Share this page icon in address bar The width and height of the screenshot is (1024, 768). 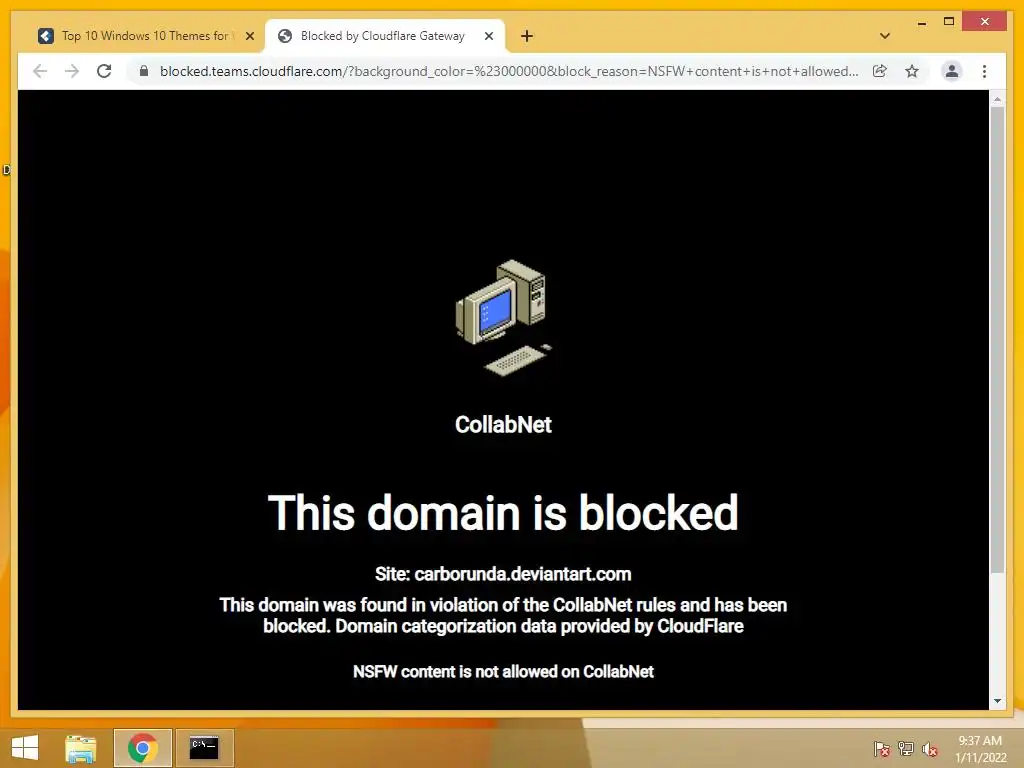point(880,71)
